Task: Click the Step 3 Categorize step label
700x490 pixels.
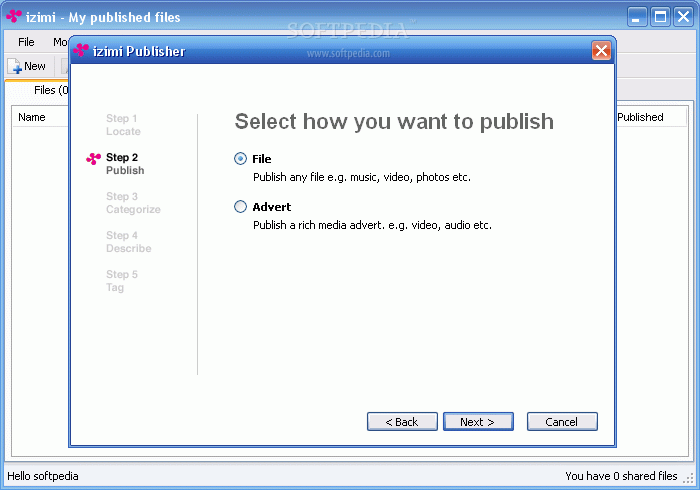Action: (x=133, y=203)
